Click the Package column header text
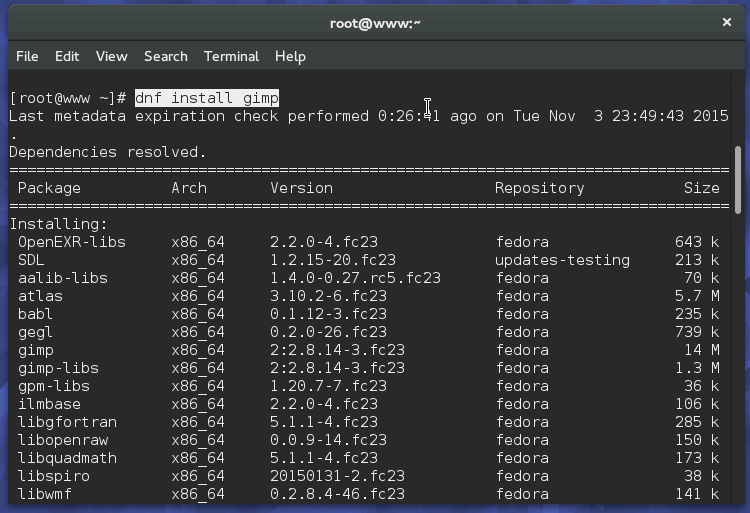This screenshot has width=750, height=513. click(49, 188)
